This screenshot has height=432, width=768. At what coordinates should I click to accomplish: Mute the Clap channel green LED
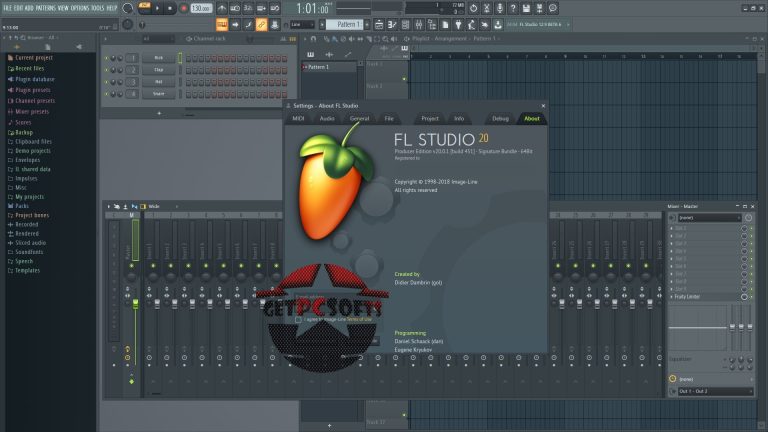tap(106, 70)
